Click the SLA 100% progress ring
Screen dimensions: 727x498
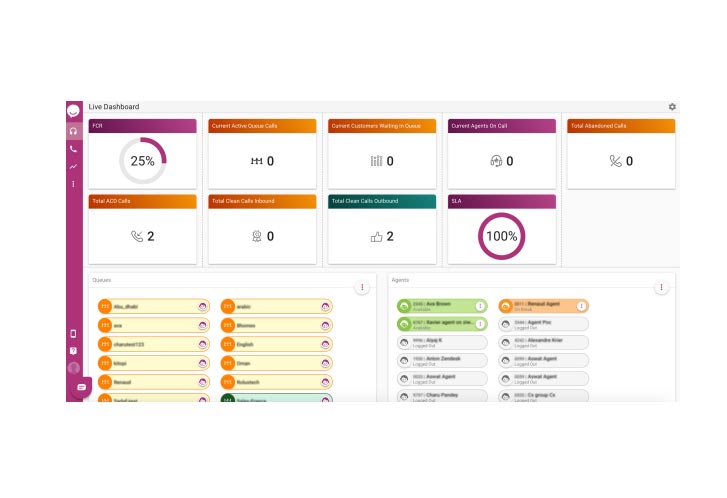pyautogui.click(x=501, y=236)
